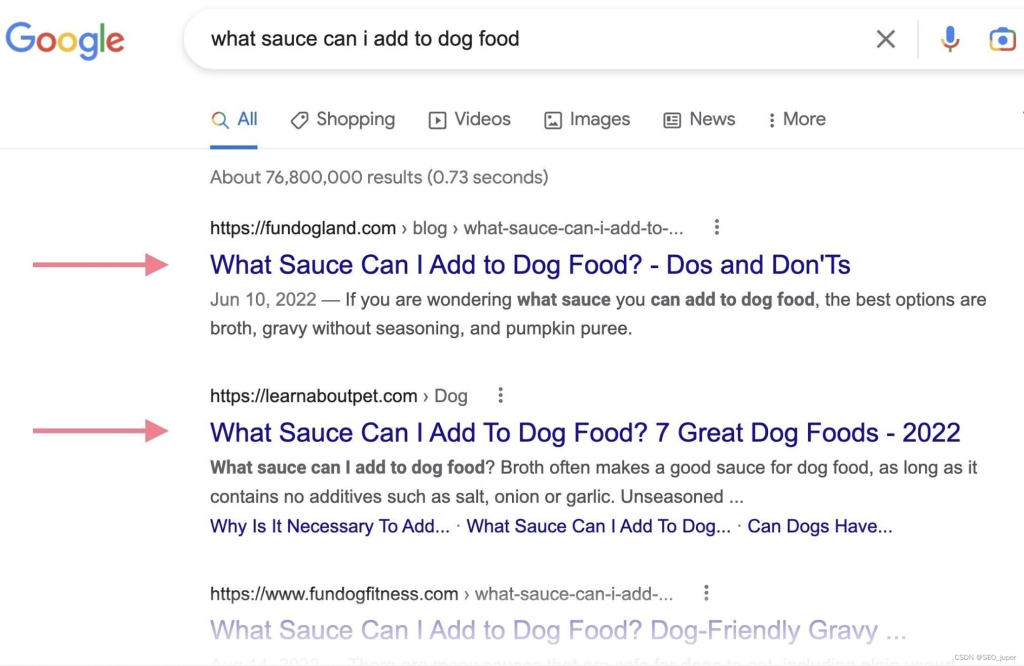
Task: Start voice search with microphone icon
Action: click(x=950, y=39)
